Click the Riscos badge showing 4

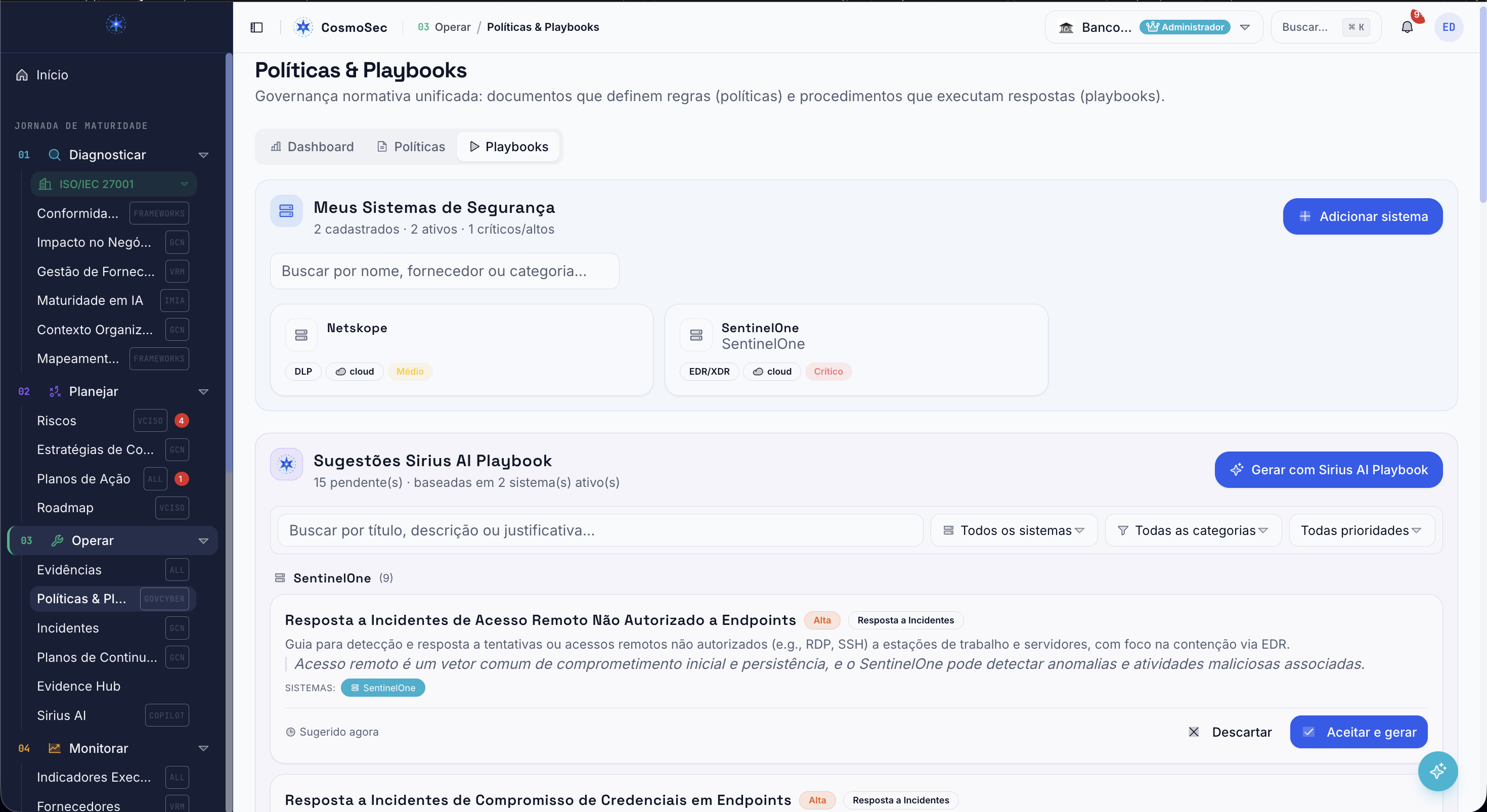click(181, 421)
